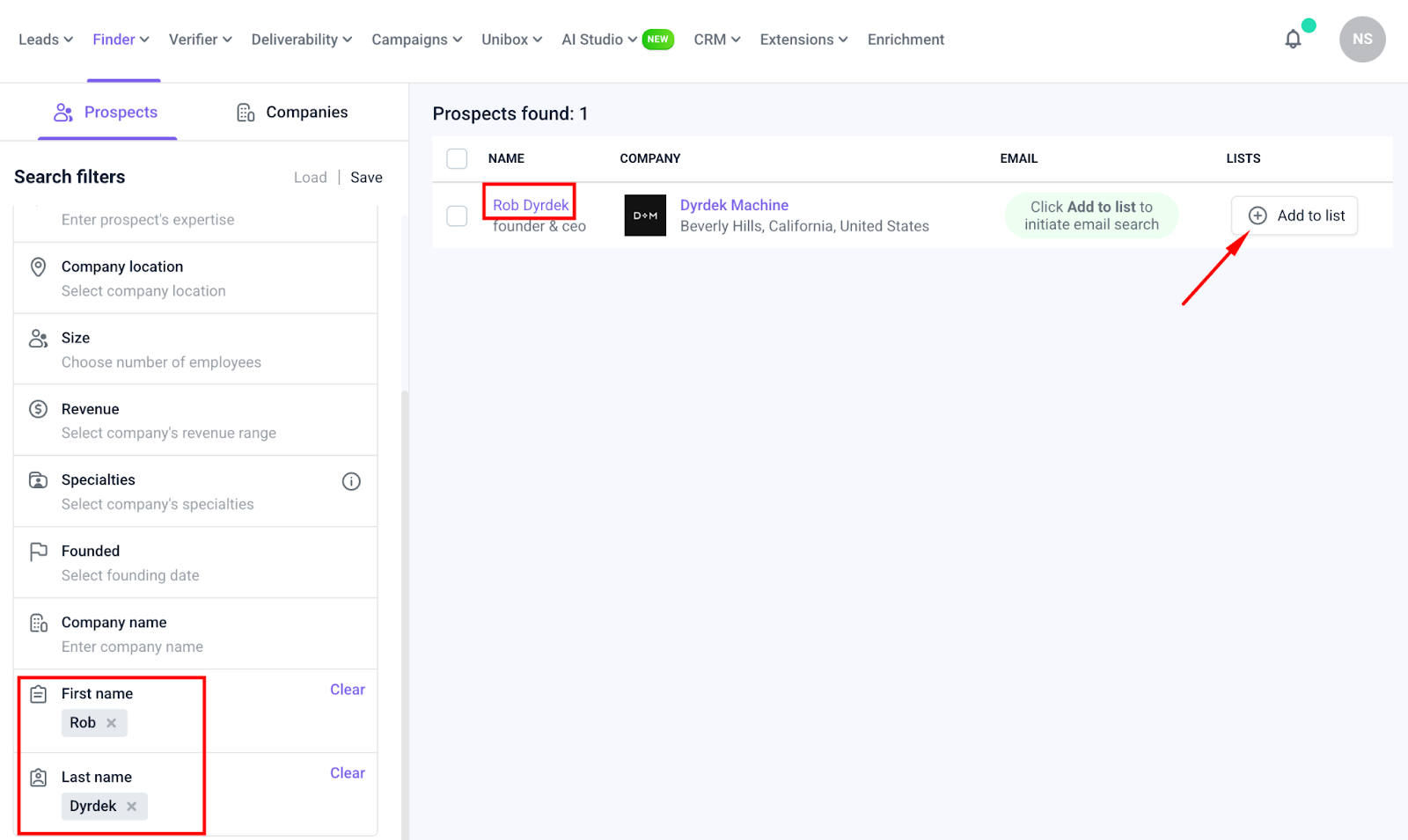
Task: Open the Founded date filter
Action: click(x=195, y=563)
